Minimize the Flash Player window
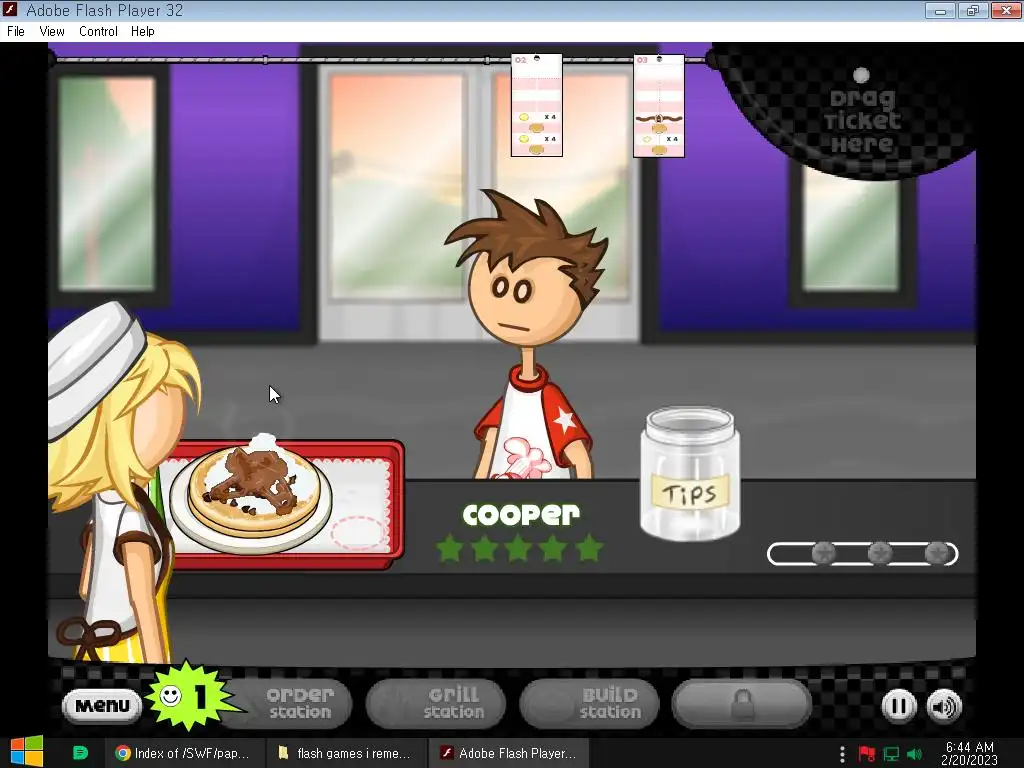This screenshot has width=1024, height=768. [x=940, y=10]
